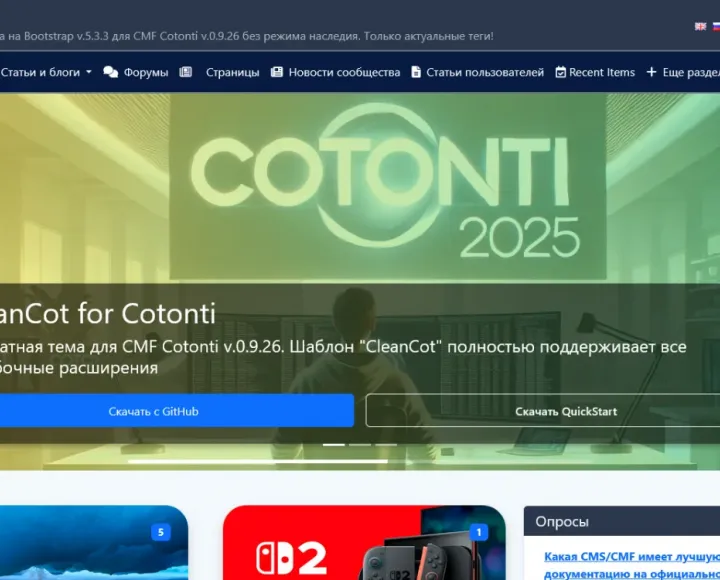This screenshot has width=720, height=580.
Task: Open Статьи пользователей menu item
Action: [485, 72]
